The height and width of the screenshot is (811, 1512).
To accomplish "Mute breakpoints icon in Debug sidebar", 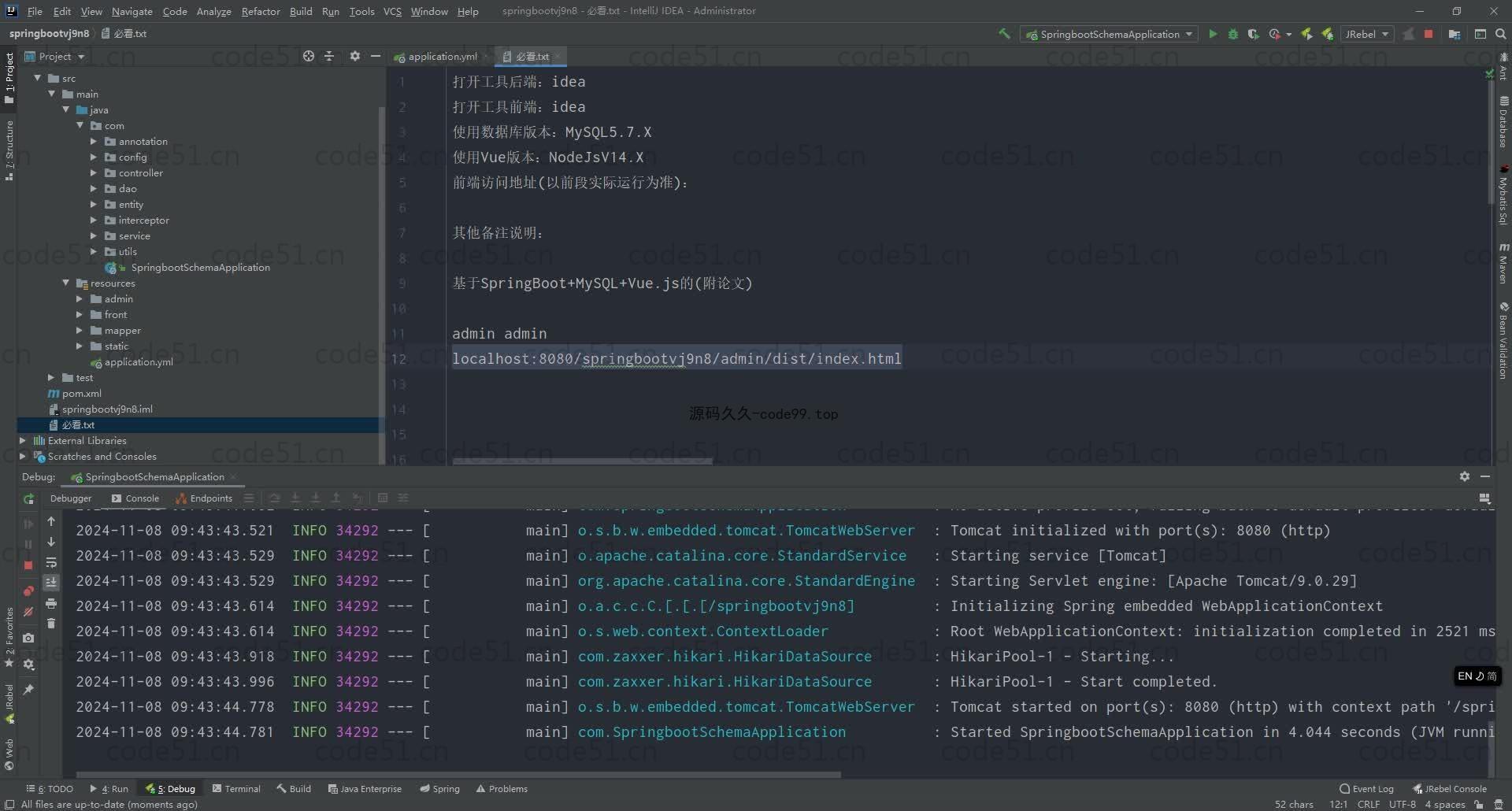I will tap(28, 612).
